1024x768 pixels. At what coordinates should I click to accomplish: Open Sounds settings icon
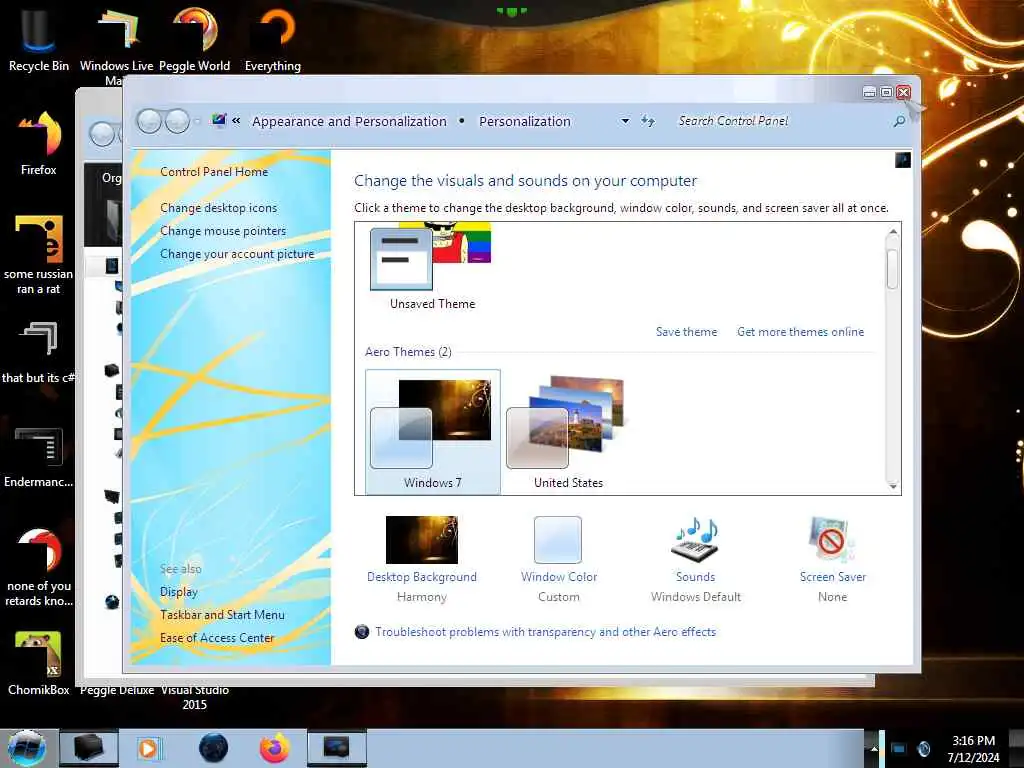tap(696, 540)
